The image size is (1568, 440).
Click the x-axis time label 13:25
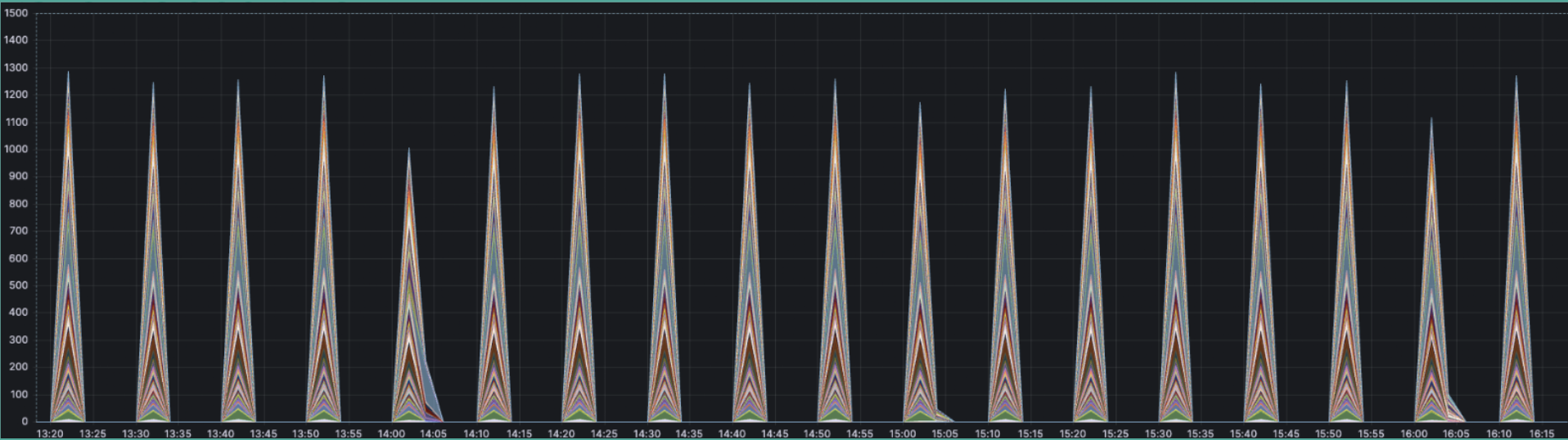click(x=92, y=433)
